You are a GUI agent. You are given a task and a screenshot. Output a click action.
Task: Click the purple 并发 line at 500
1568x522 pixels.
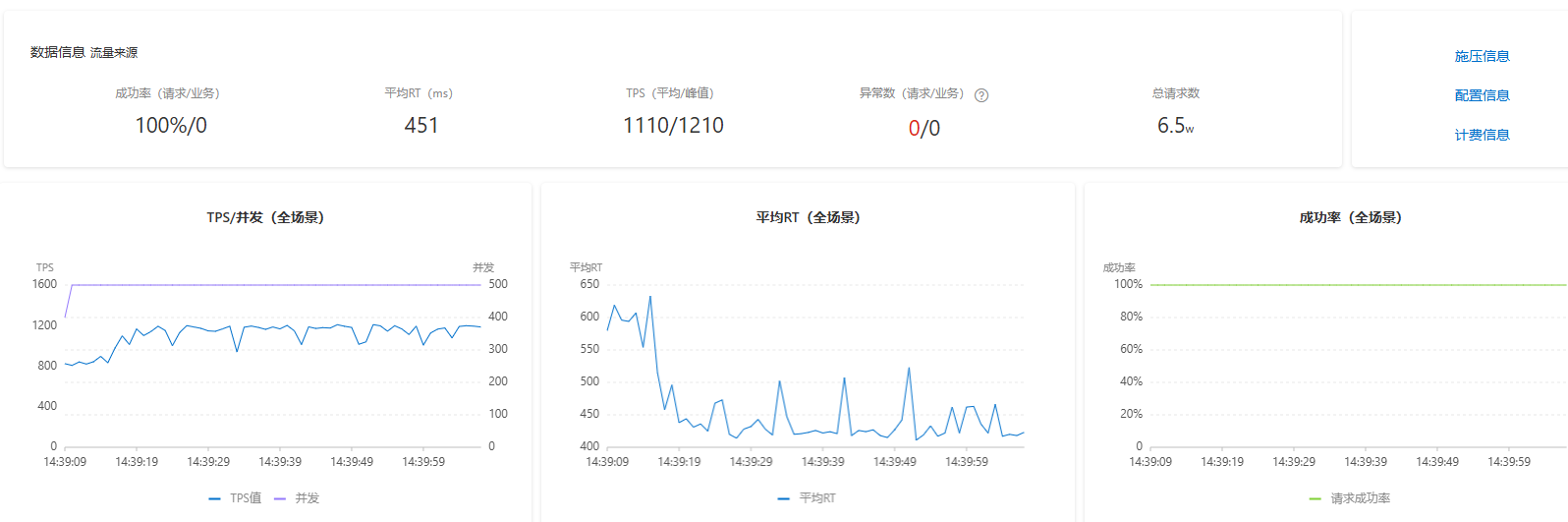pos(275,285)
